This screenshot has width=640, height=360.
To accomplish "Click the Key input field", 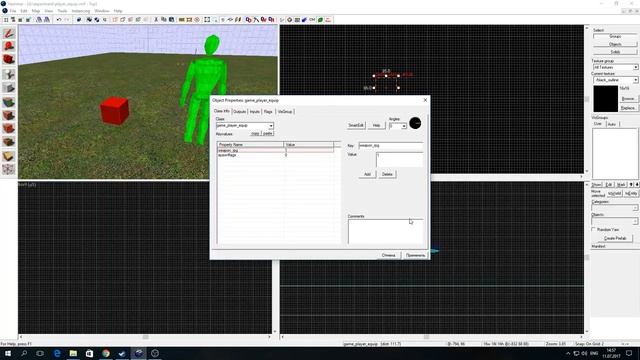I will [x=391, y=145].
